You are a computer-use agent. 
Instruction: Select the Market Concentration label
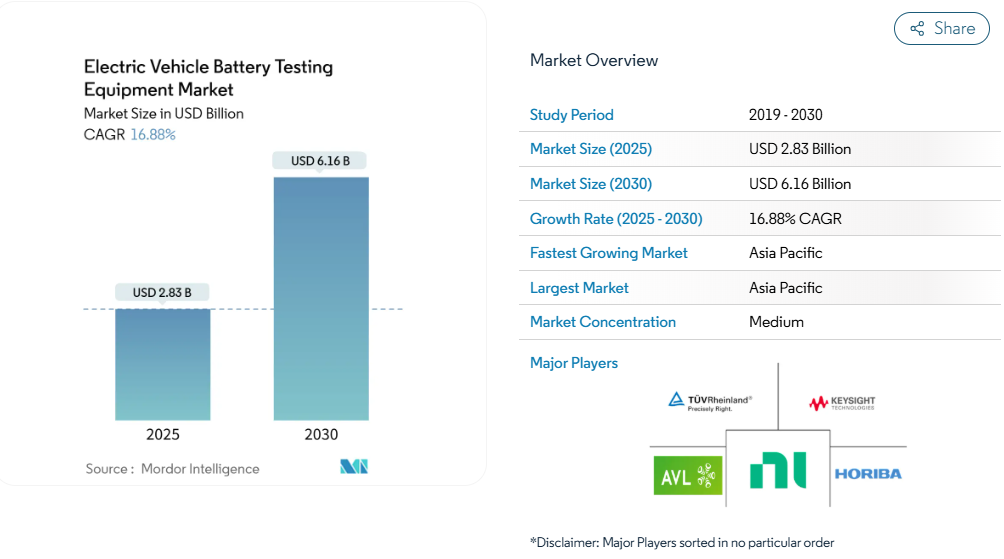tap(603, 322)
